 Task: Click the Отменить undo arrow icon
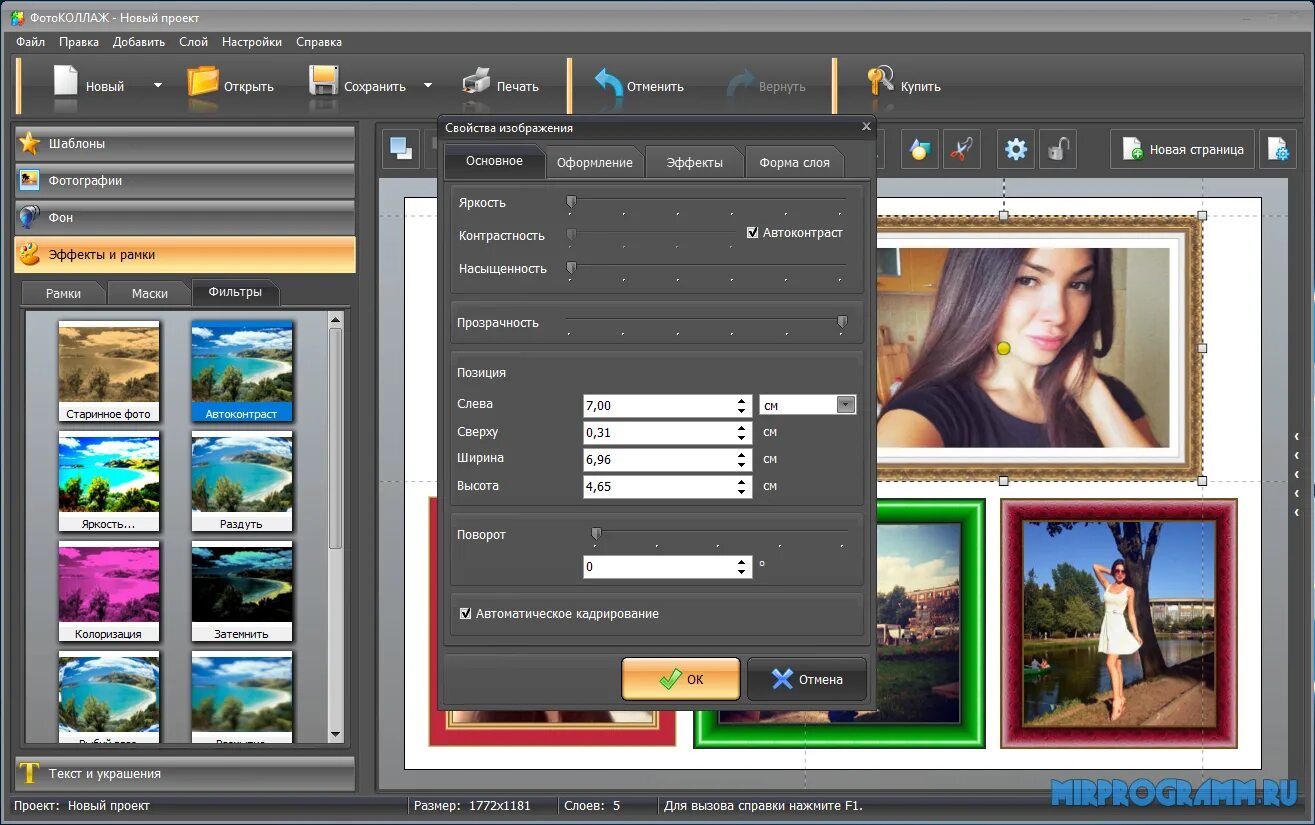tap(608, 83)
